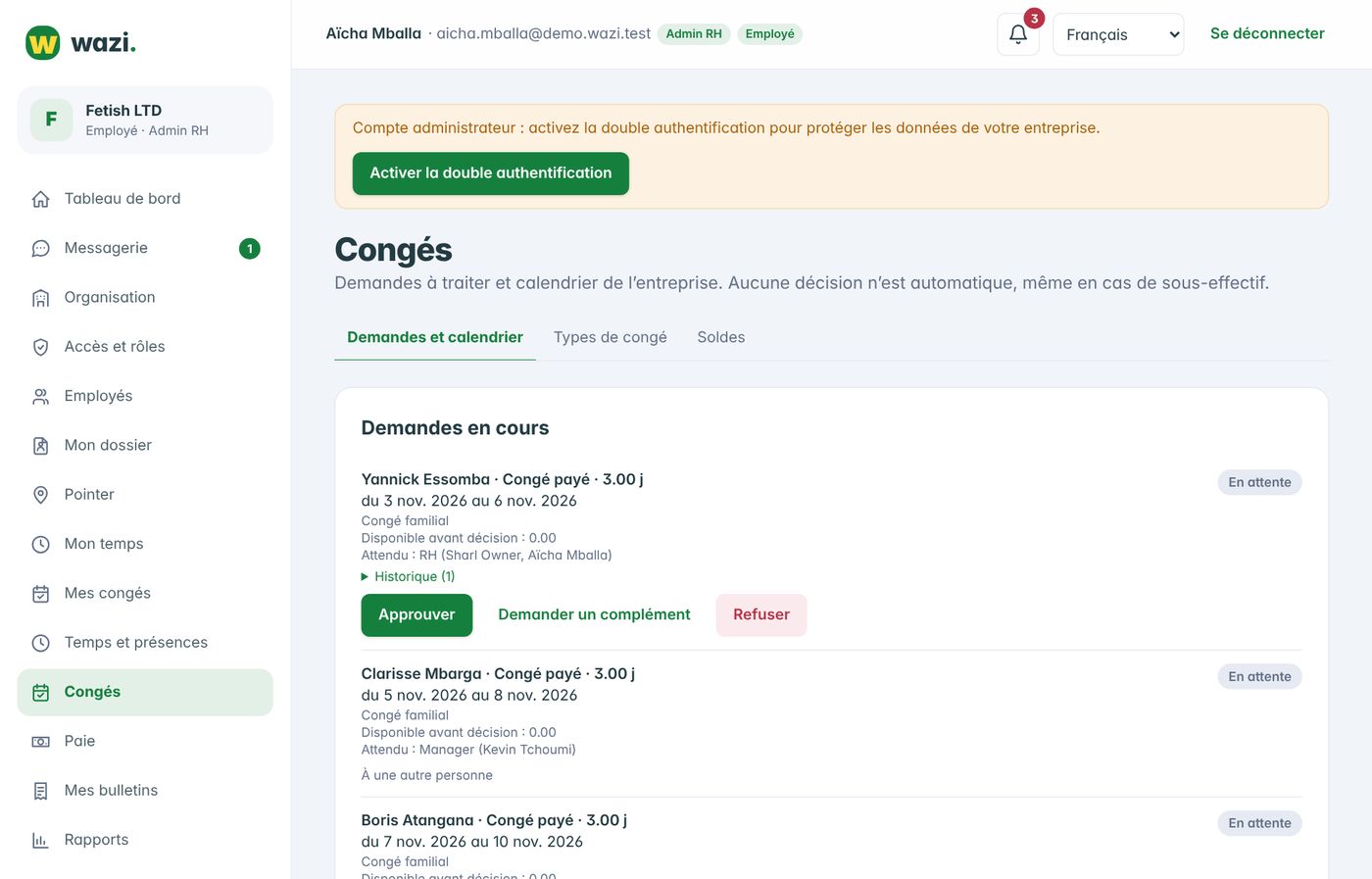The height and width of the screenshot is (879, 1372).
Task: Click the Demandes en cours heading
Action: (x=455, y=428)
